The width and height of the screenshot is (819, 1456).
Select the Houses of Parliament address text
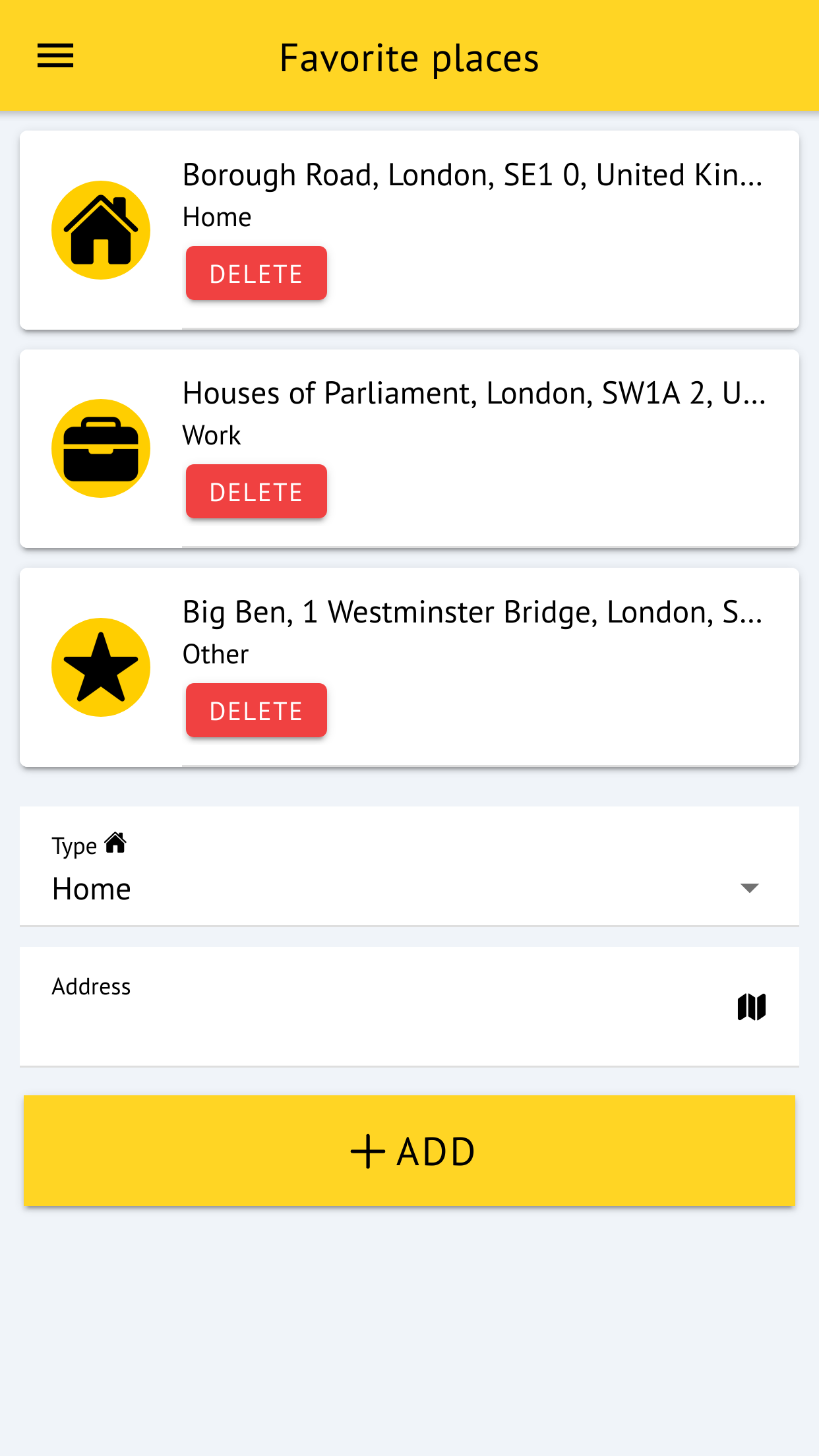click(473, 394)
